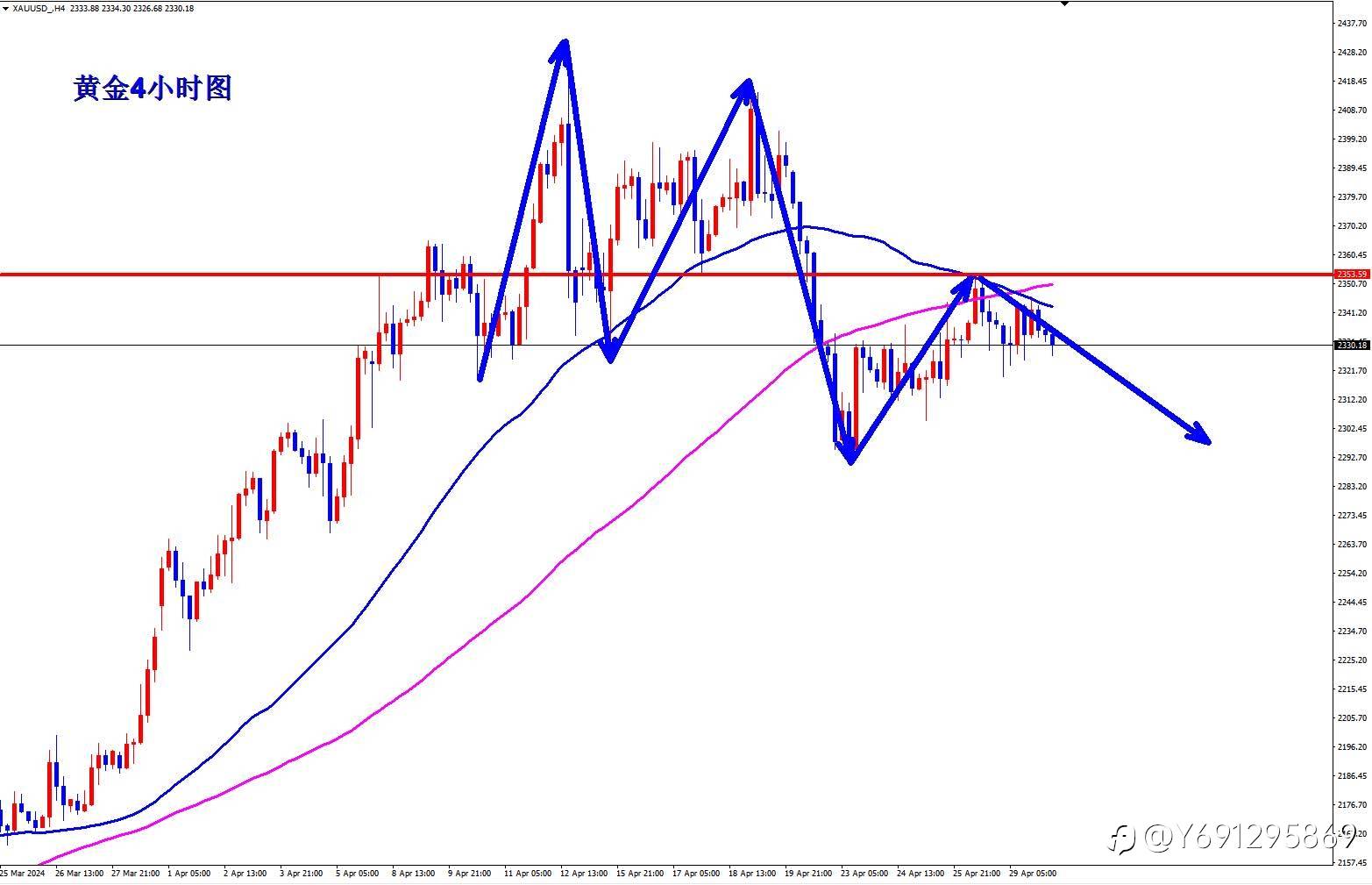The height and width of the screenshot is (885, 1372).
Task: Click the 24 Apr 13:00 time label
Action: click(921, 874)
